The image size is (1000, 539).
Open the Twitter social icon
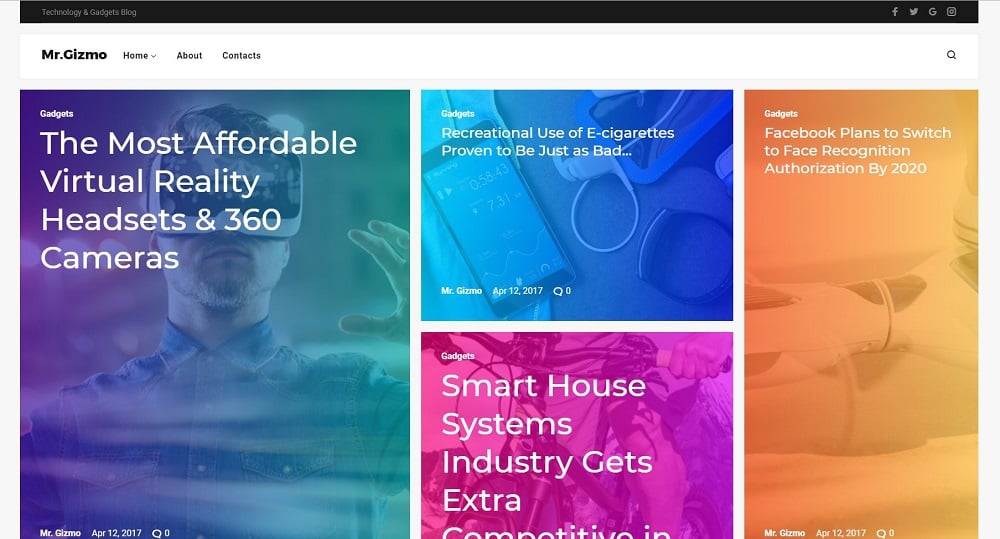(914, 11)
